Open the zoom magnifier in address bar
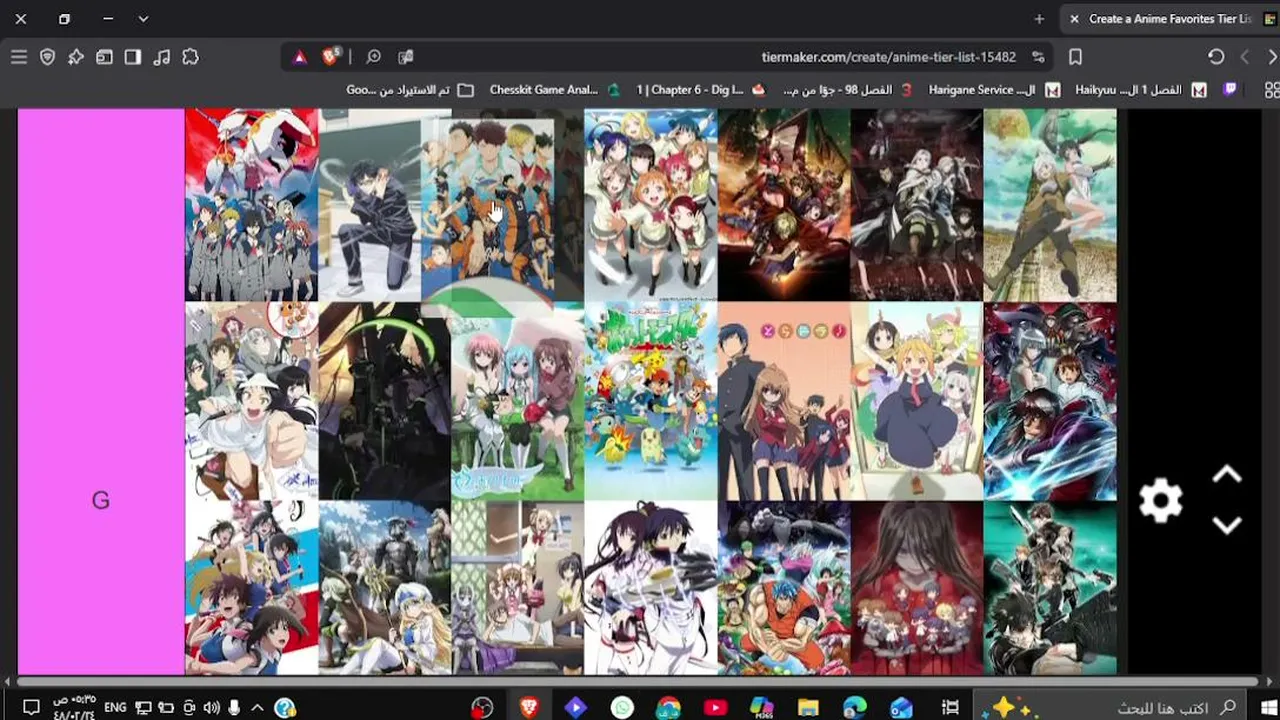 pyautogui.click(x=373, y=57)
